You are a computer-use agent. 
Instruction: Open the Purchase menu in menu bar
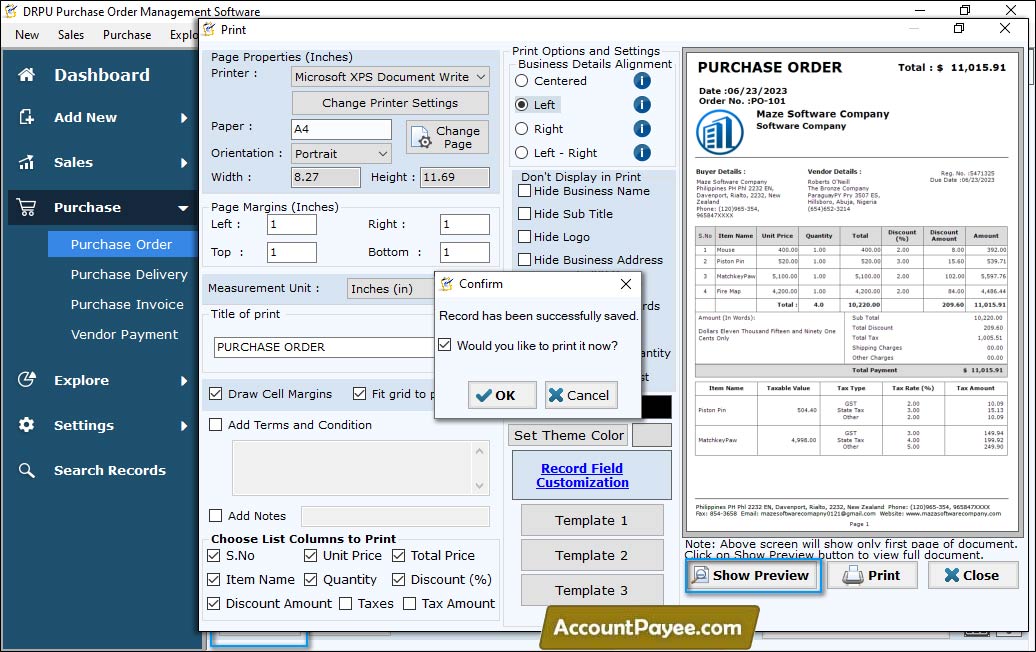pyautogui.click(x=127, y=35)
